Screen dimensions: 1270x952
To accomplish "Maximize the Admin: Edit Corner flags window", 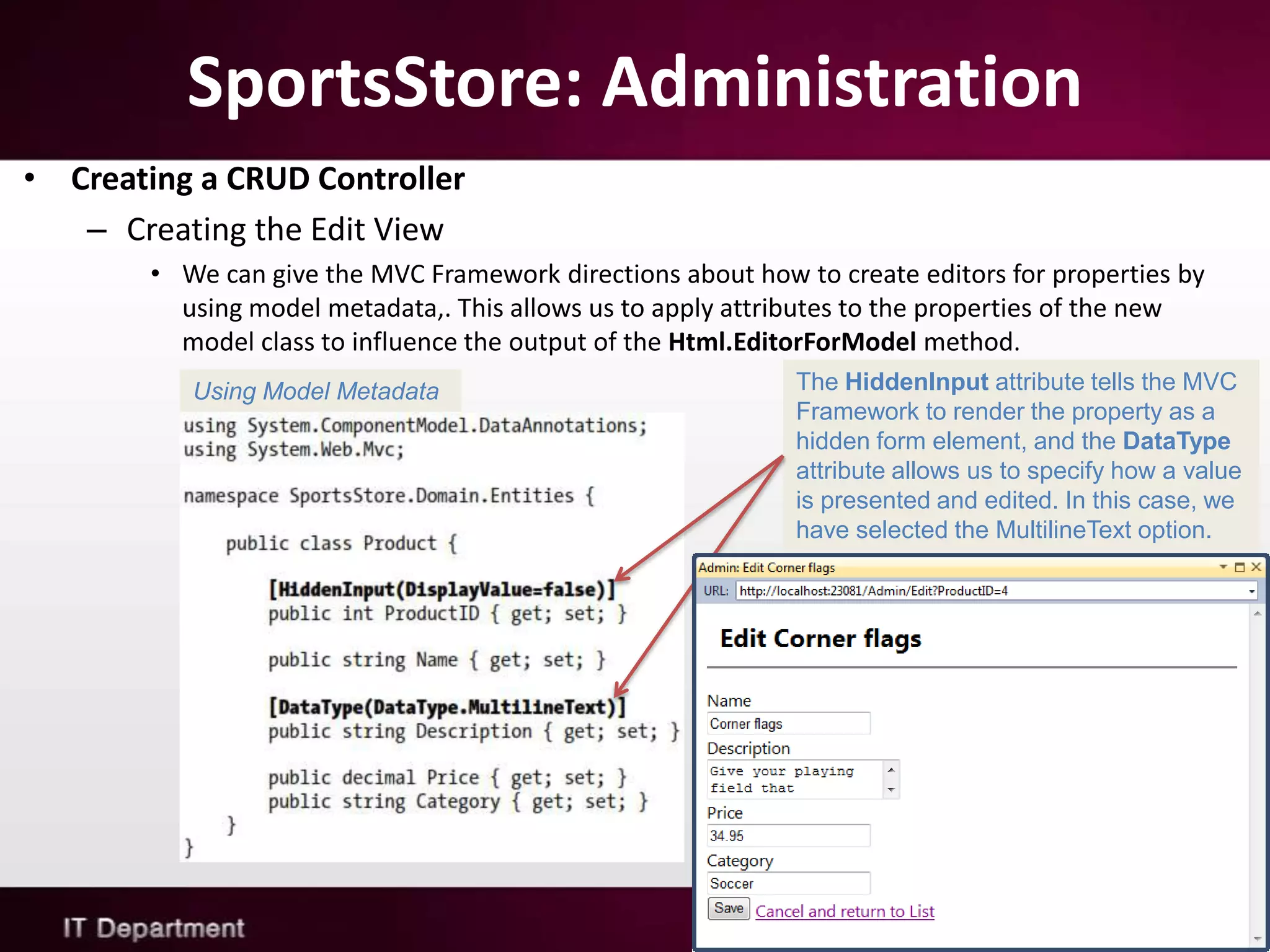I will pyautogui.click(x=1240, y=567).
